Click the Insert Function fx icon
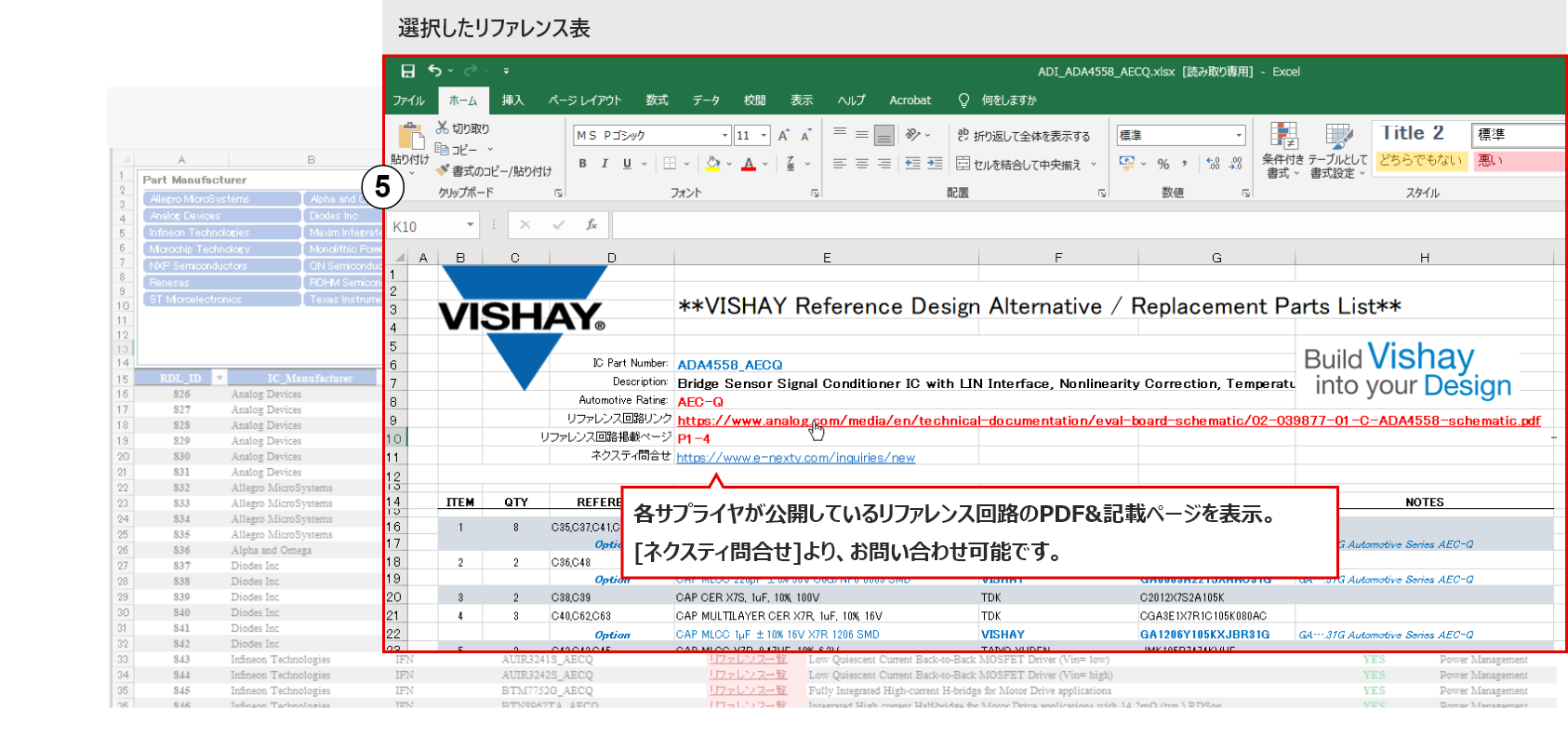This screenshot has height=750, width=1568. tap(591, 225)
